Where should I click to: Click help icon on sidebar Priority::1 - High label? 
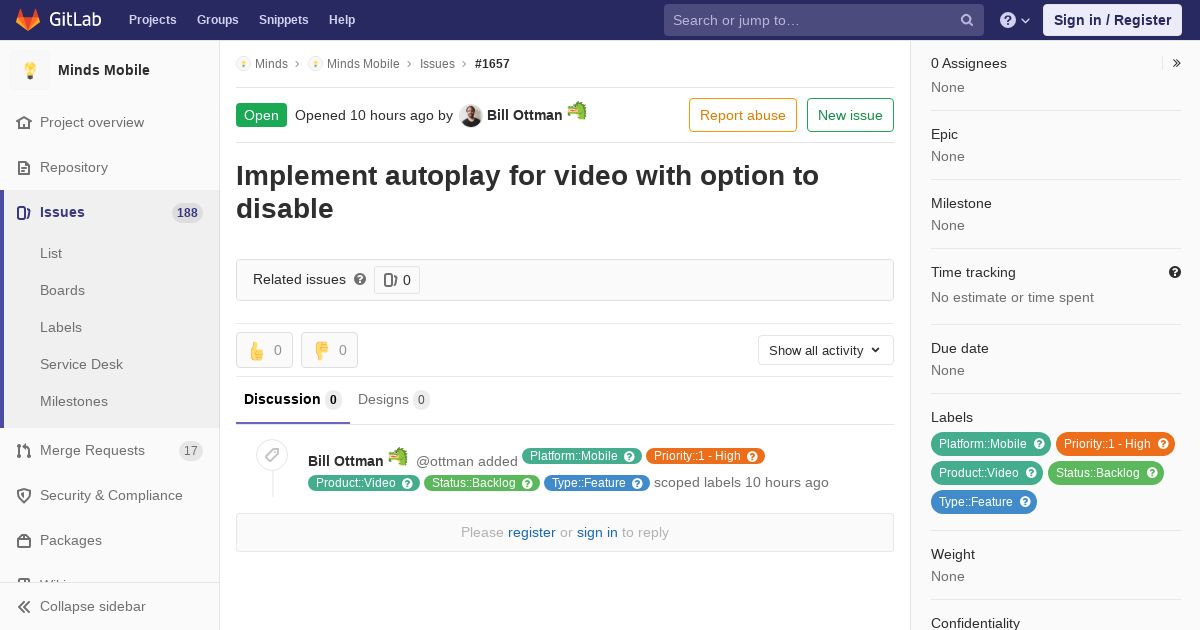pos(1163,444)
